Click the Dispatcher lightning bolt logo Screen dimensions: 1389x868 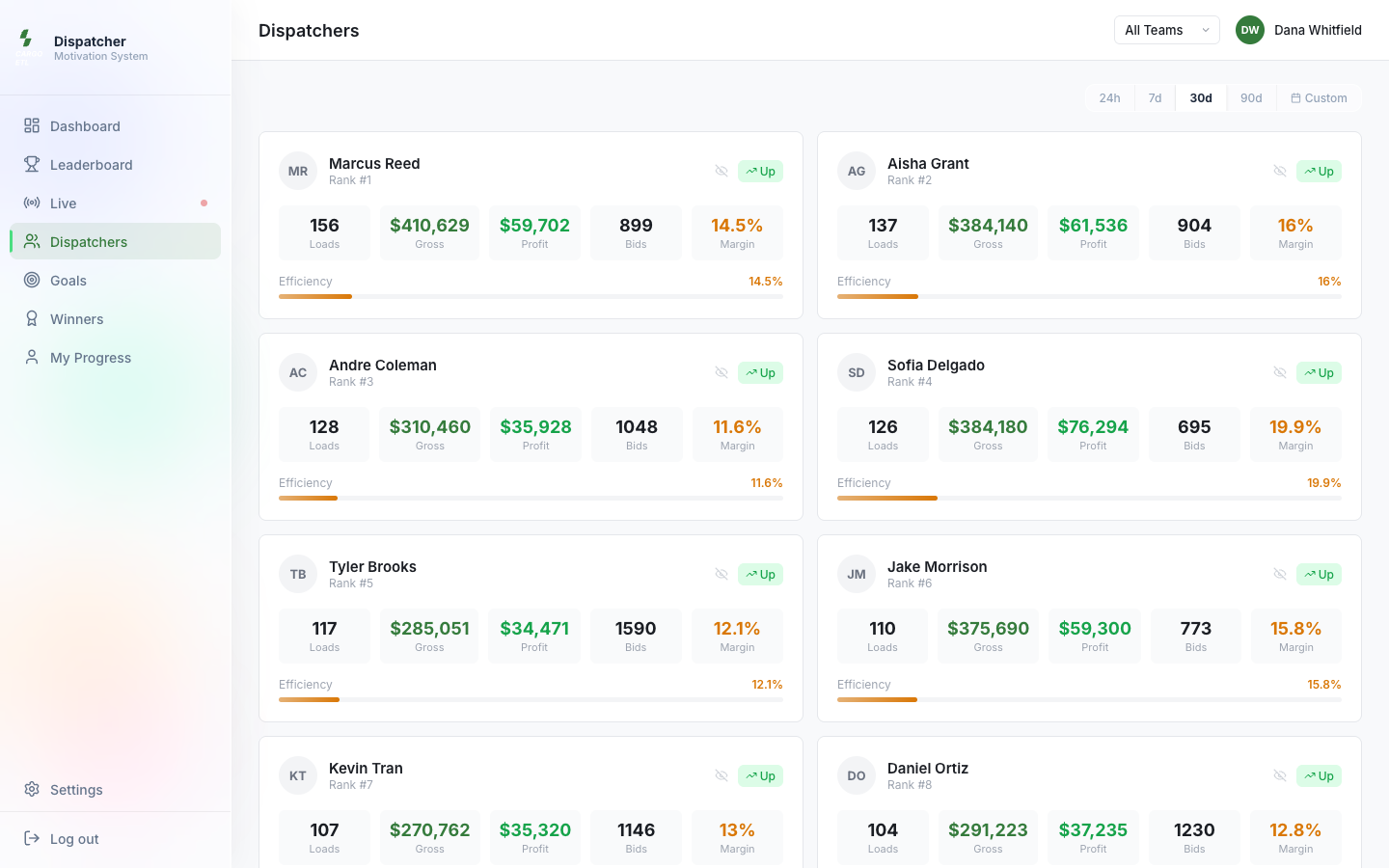tap(26, 39)
